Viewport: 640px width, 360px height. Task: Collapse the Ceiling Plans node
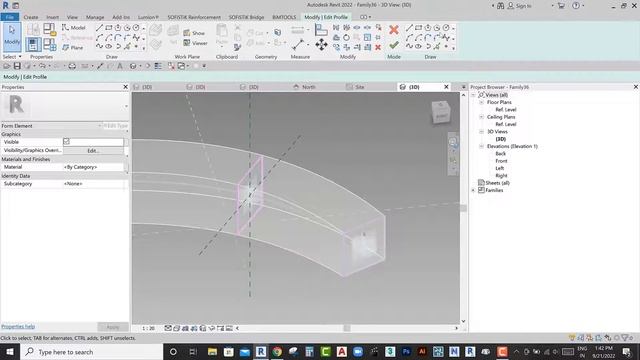pos(481,117)
